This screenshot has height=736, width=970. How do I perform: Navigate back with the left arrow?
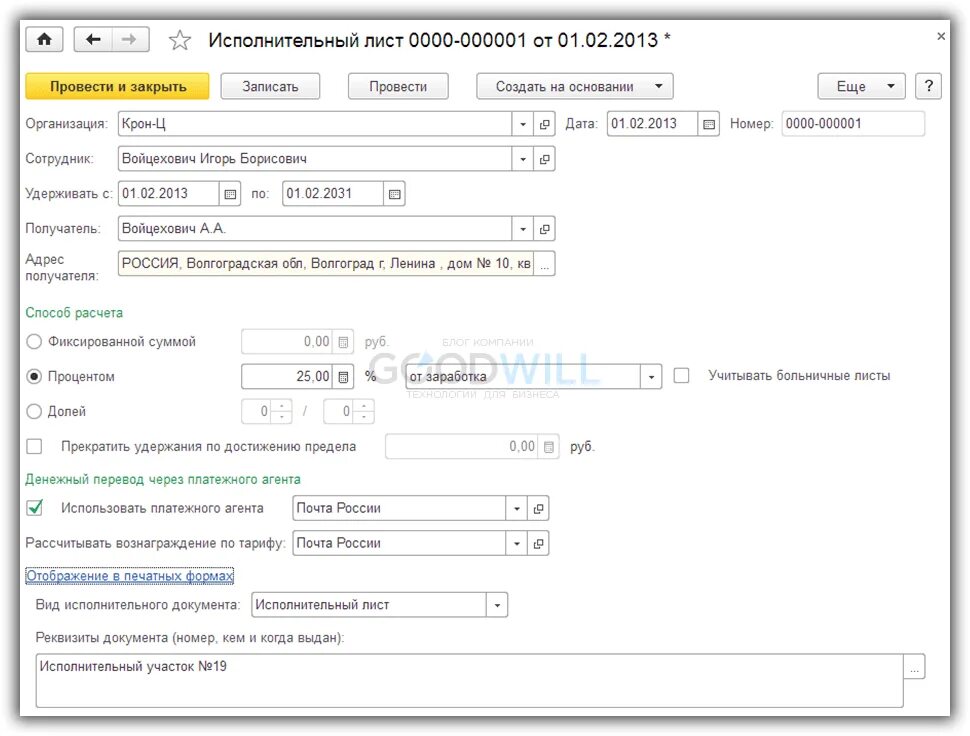(93, 40)
